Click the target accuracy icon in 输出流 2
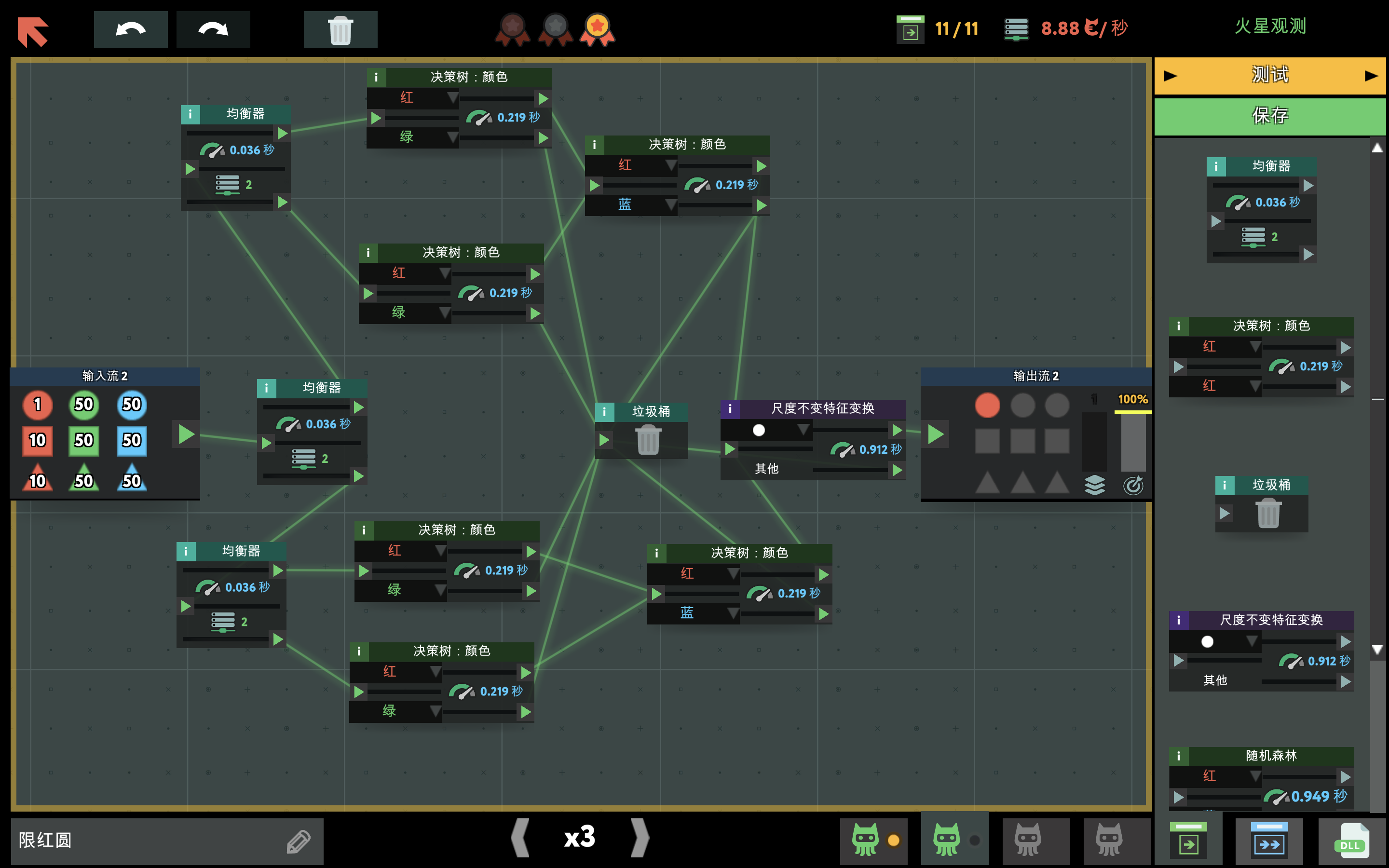 coord(1133,485)
